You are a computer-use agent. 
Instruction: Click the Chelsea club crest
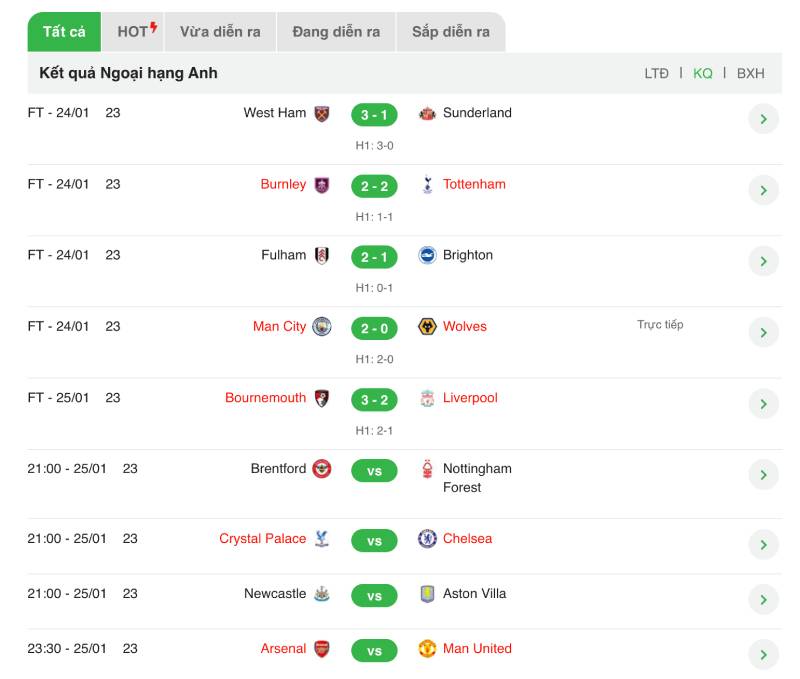tap(427, 539)
